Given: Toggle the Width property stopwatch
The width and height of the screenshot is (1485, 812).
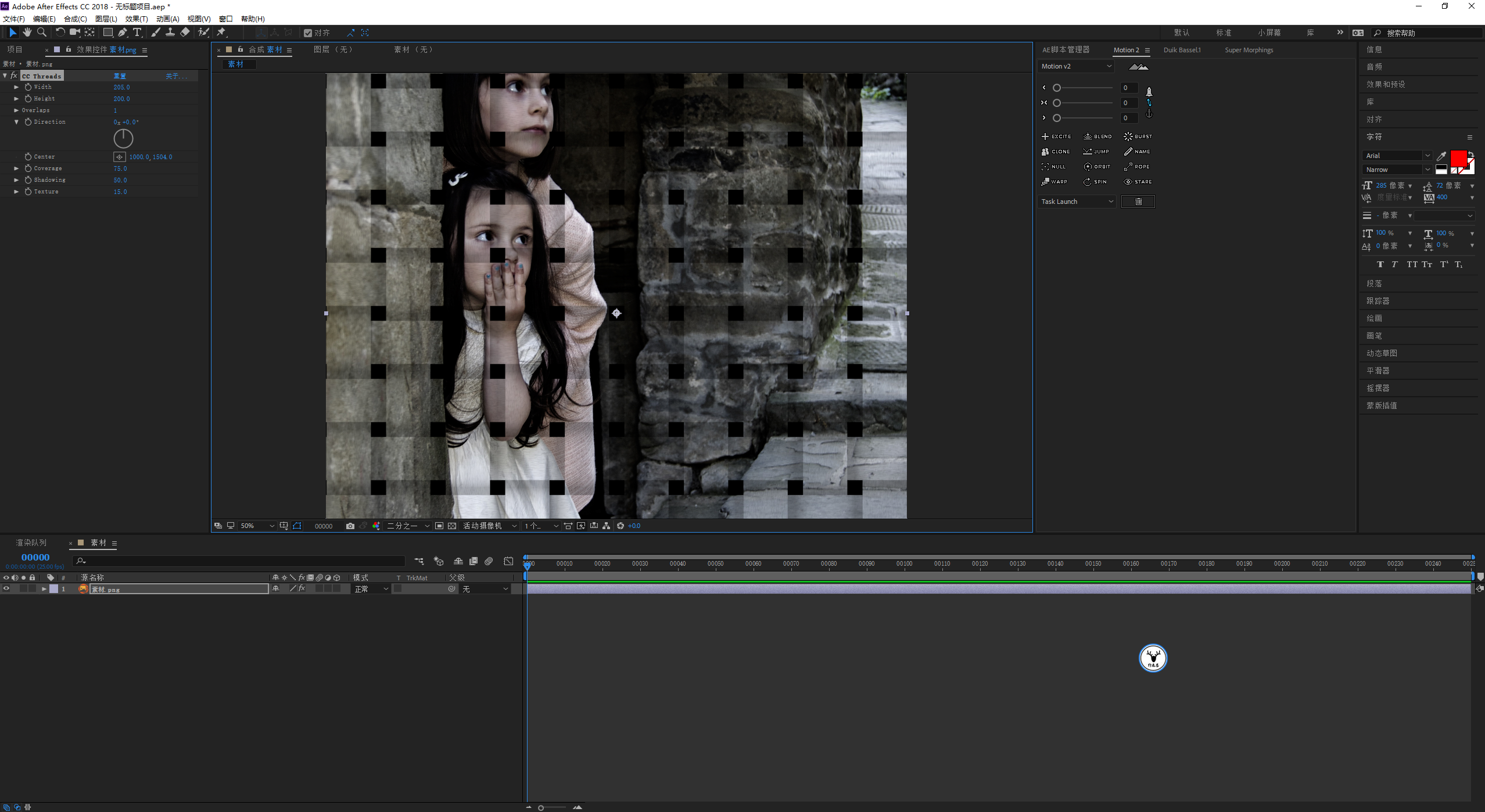Looking at the screenshot, I should 28,87.
